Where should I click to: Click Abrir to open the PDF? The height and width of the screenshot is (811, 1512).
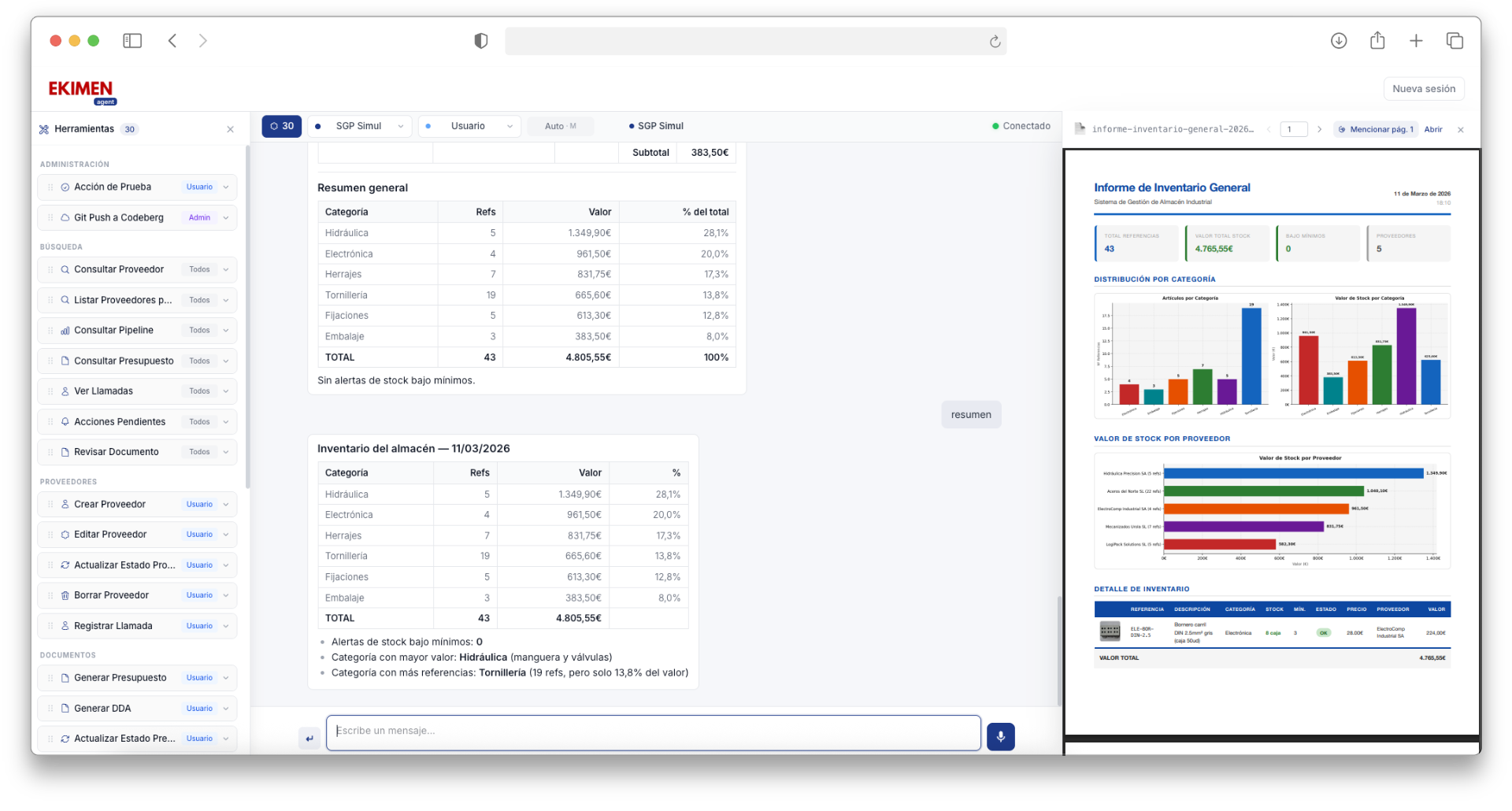[1432, 129]
